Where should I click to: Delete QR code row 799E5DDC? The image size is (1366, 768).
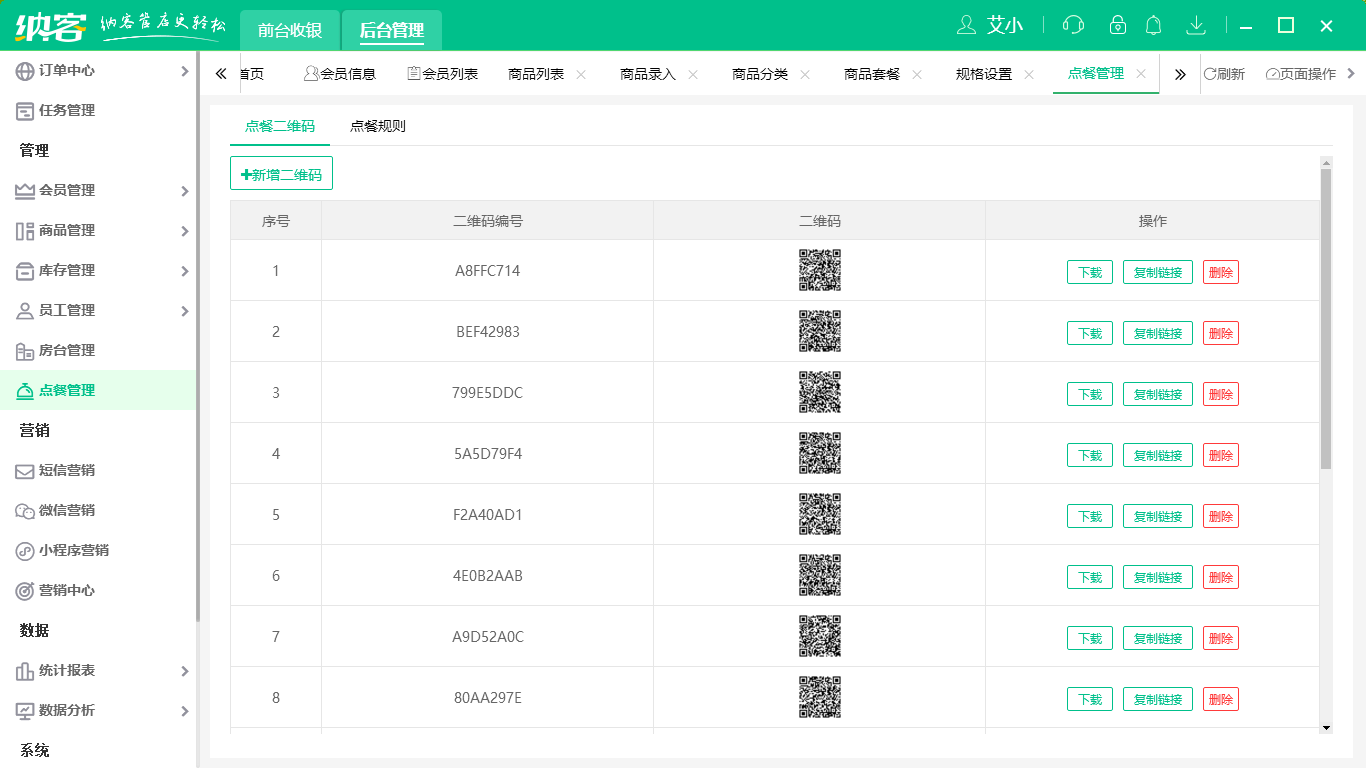(x=1220, y=394)
